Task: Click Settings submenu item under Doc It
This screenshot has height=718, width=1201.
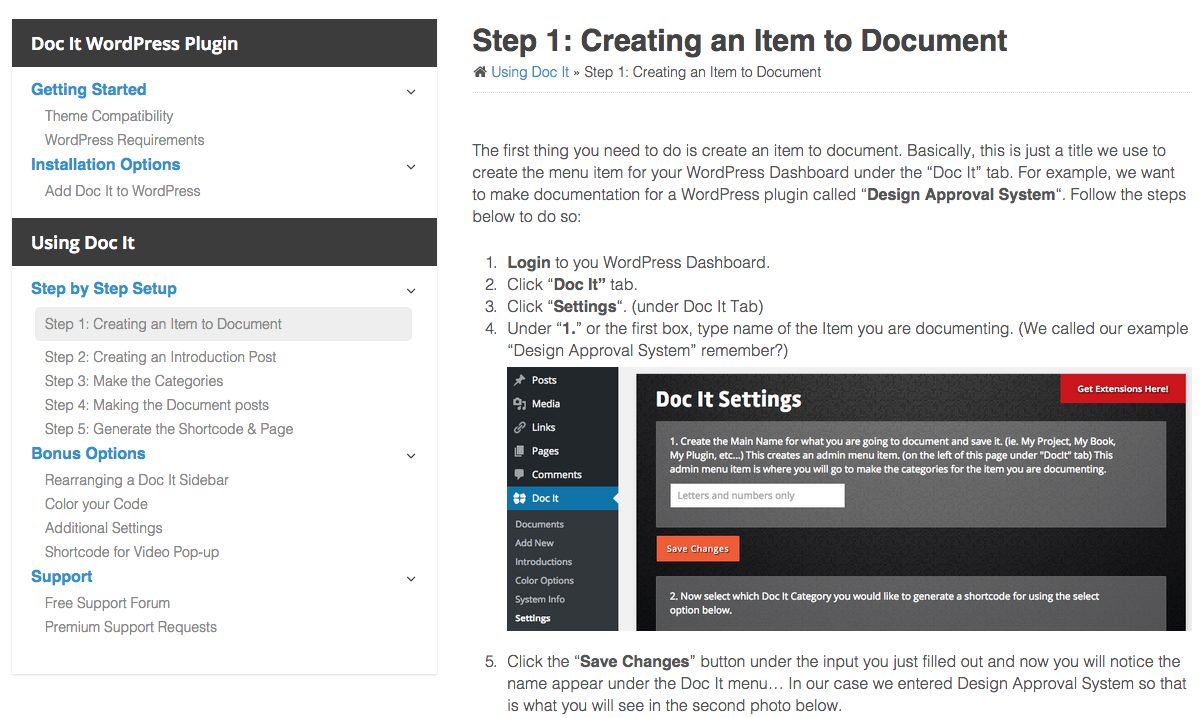Action: 533,618
